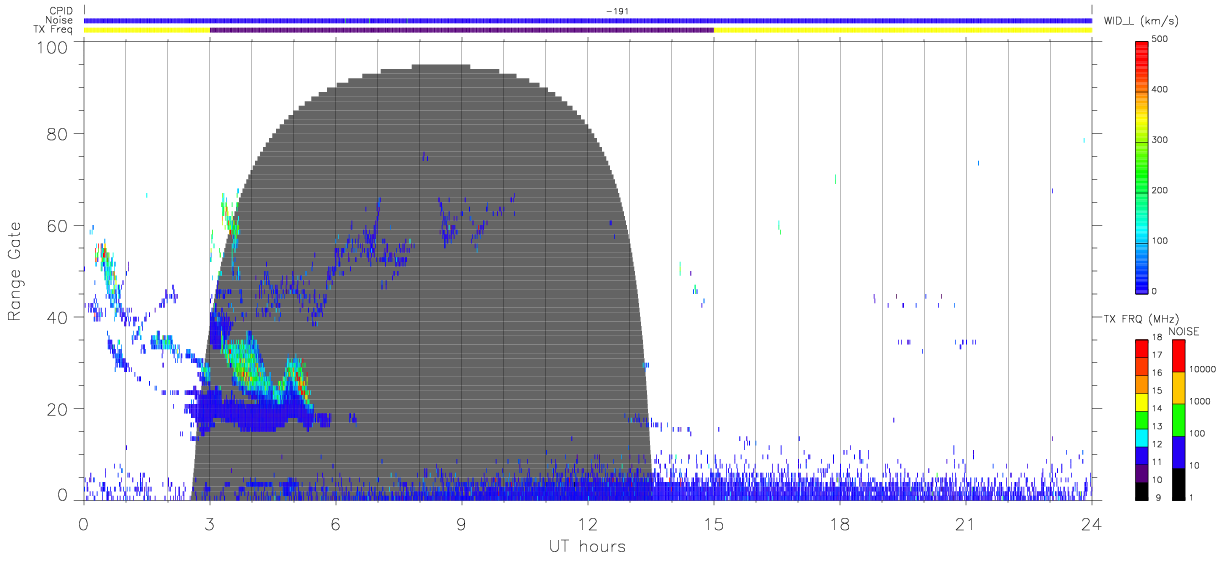Screen dimensions: 1228x567
Task: Select the Noise row label above the plot
Action: pyautogui.click(x=59, y=20)
